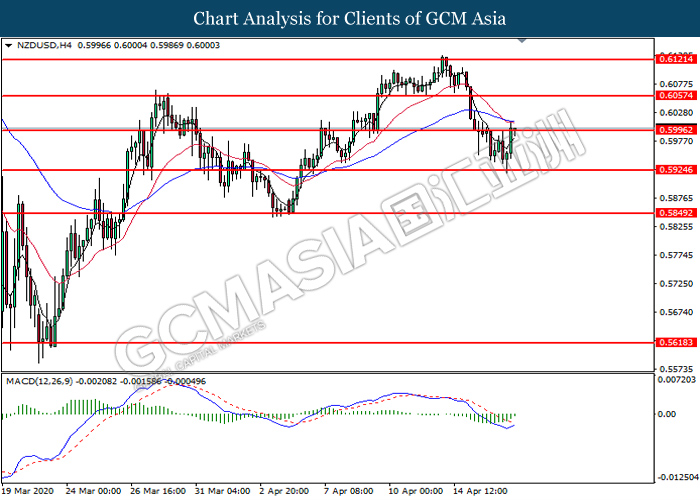
Task: Click the 0.60574 red price label
Action: pos(676,96)
